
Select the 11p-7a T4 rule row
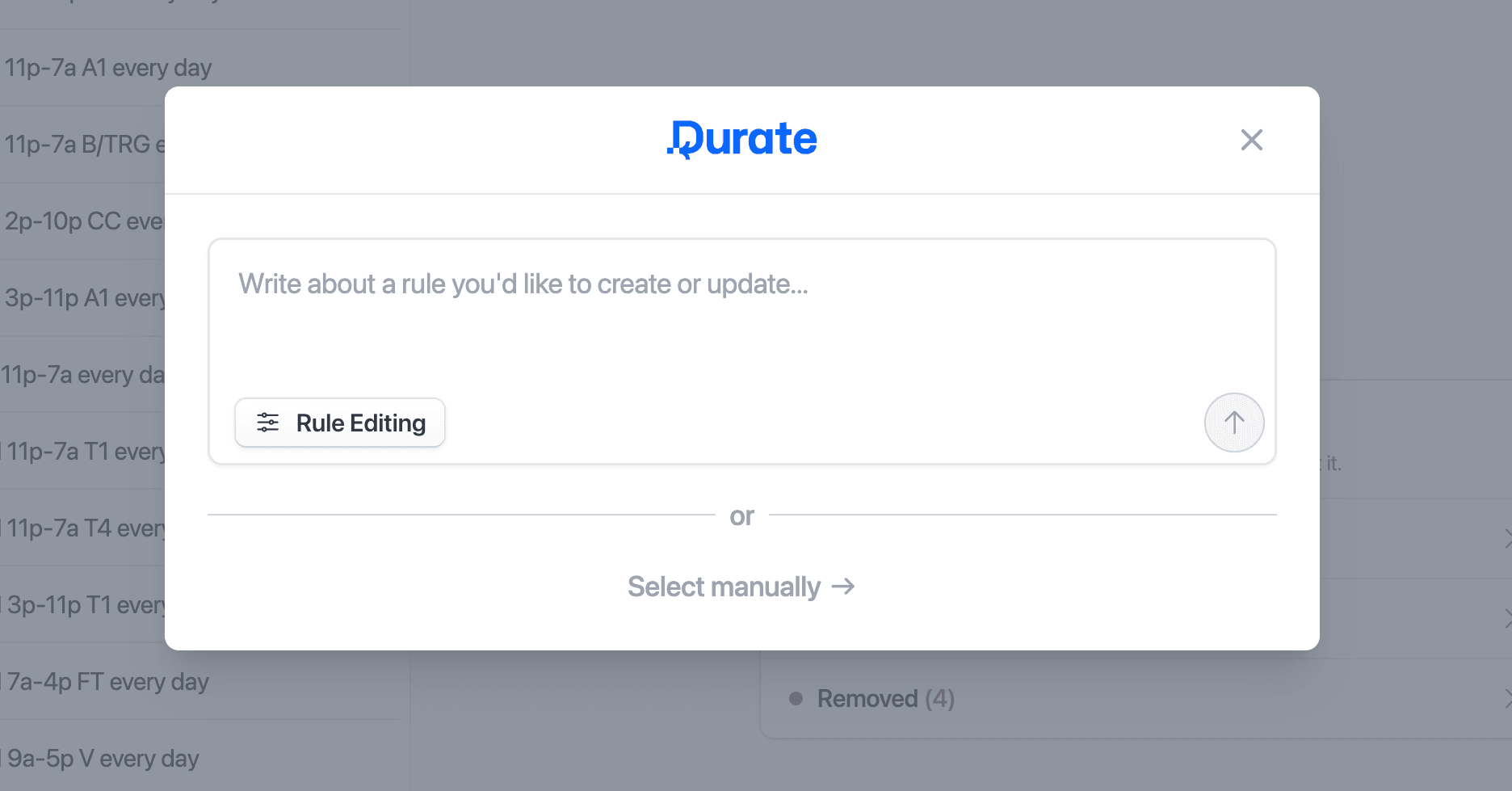(x=82, y=528)
